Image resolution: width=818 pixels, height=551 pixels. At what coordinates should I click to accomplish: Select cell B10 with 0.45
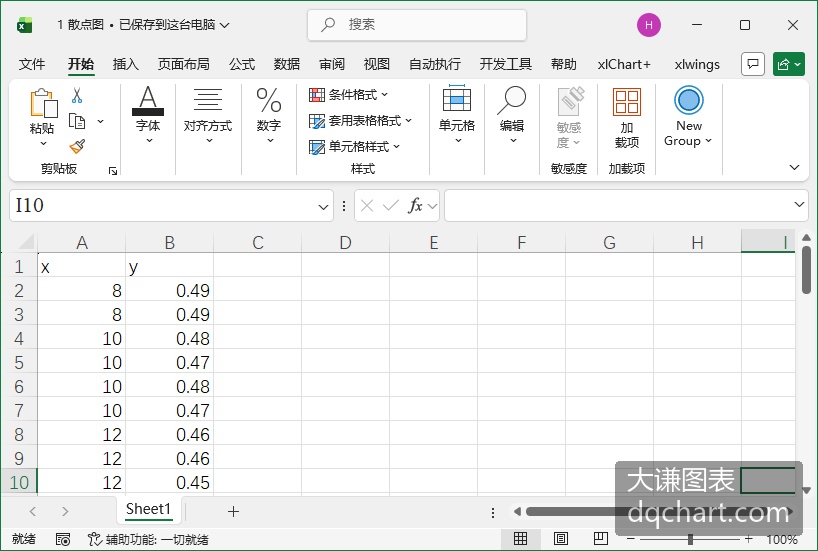click(x=170, y=482)
